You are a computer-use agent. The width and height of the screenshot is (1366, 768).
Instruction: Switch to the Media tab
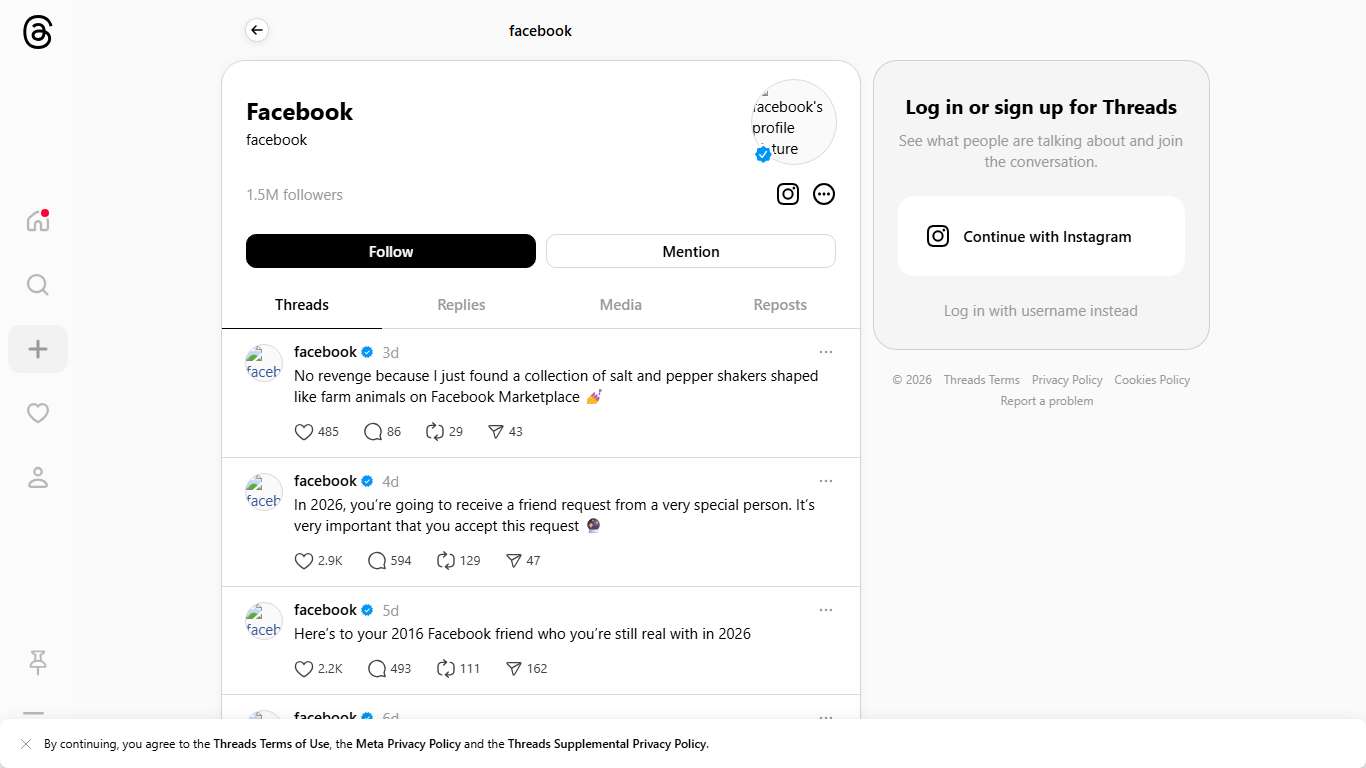(x=620, y=305)
